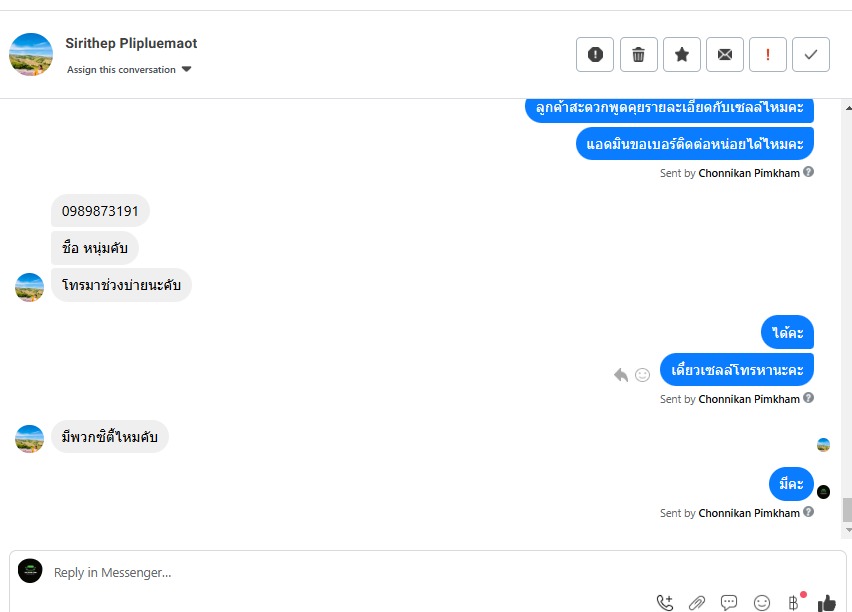Send a thumbs-up like
The width and height of the screenshot is (852, 612).
[826, 603]
